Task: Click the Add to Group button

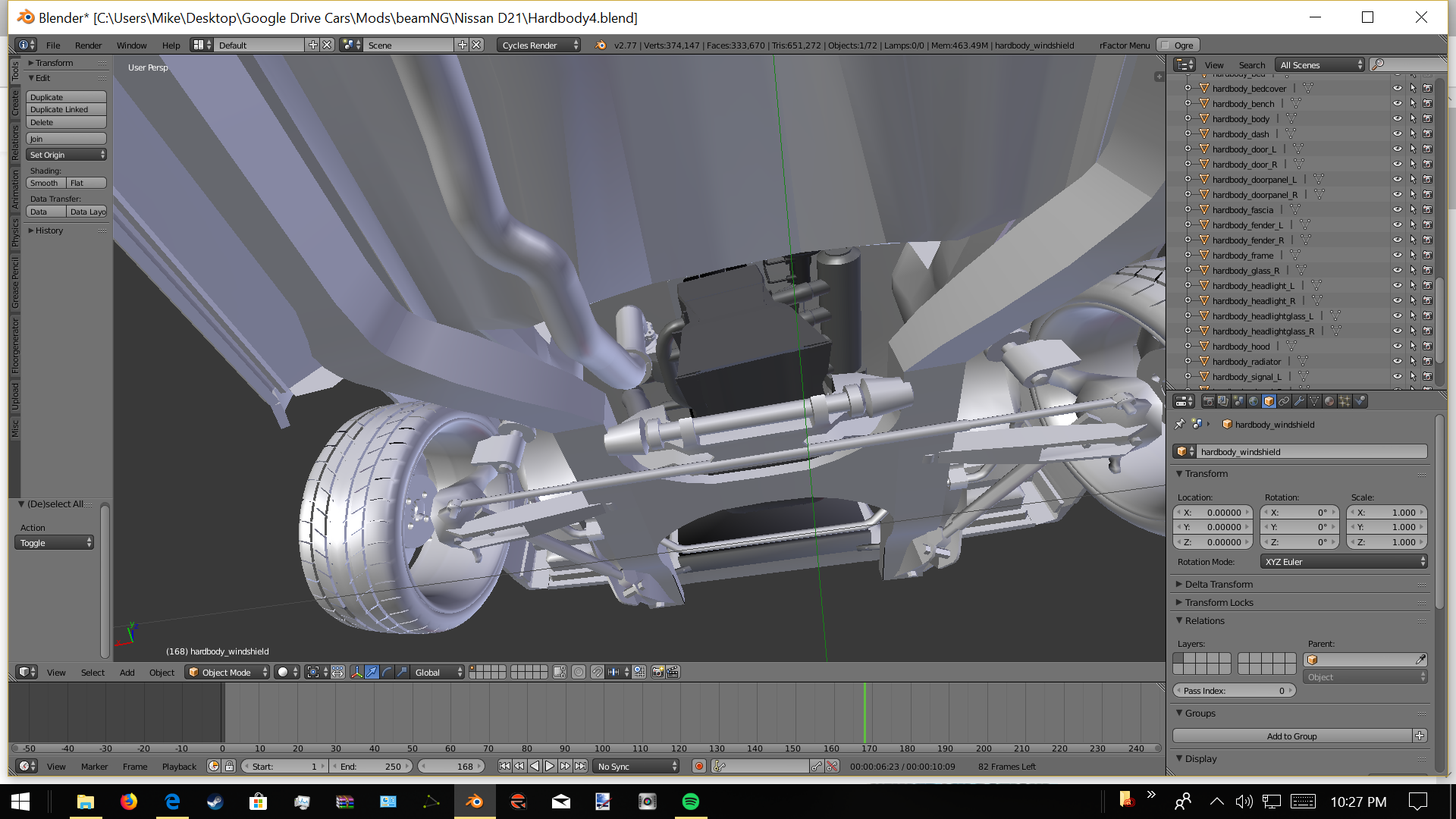Action: [x=1291, y=736]
